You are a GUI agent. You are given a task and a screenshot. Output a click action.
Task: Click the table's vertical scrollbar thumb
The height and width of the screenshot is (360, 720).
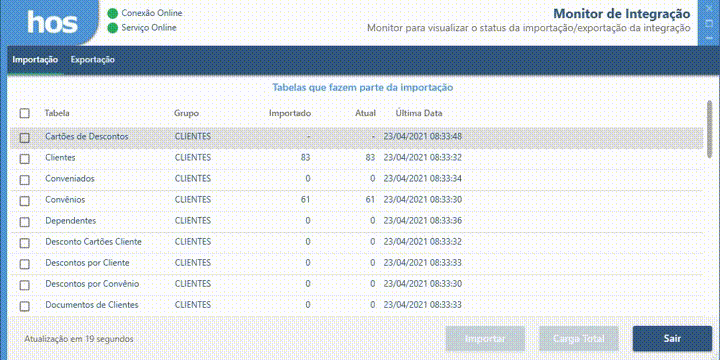(709, 129)
